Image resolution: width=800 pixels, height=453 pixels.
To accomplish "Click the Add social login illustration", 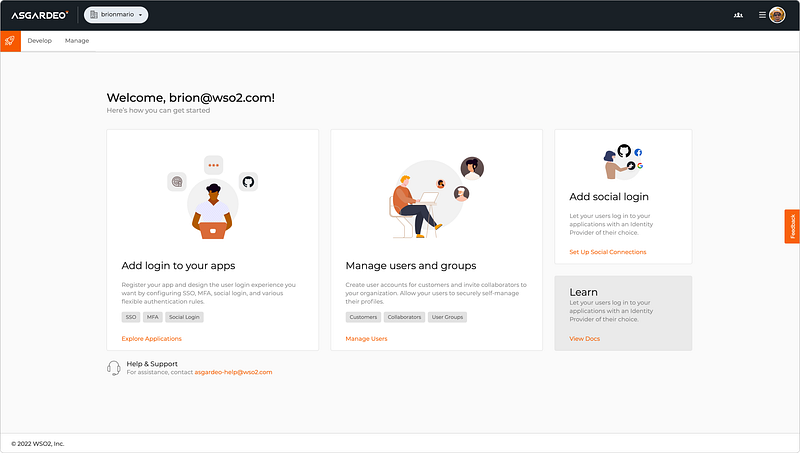I will coord(623,162).
